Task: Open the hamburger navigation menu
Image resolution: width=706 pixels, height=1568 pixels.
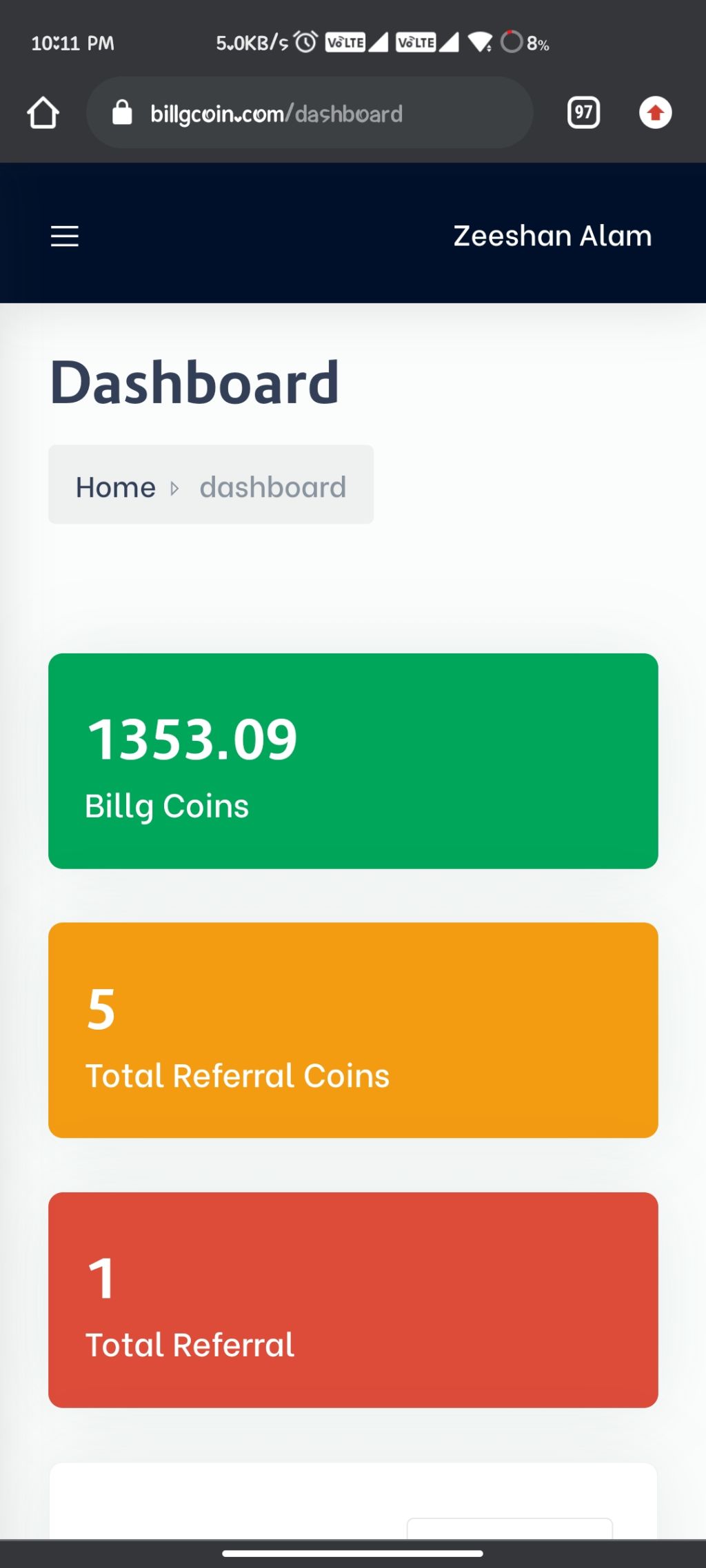Action: 65,236
